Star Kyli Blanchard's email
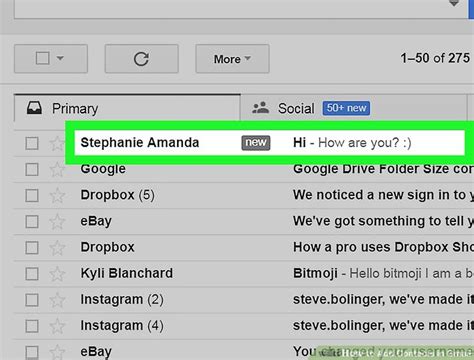This screenshot has height=360, width=474. (57, 273)
